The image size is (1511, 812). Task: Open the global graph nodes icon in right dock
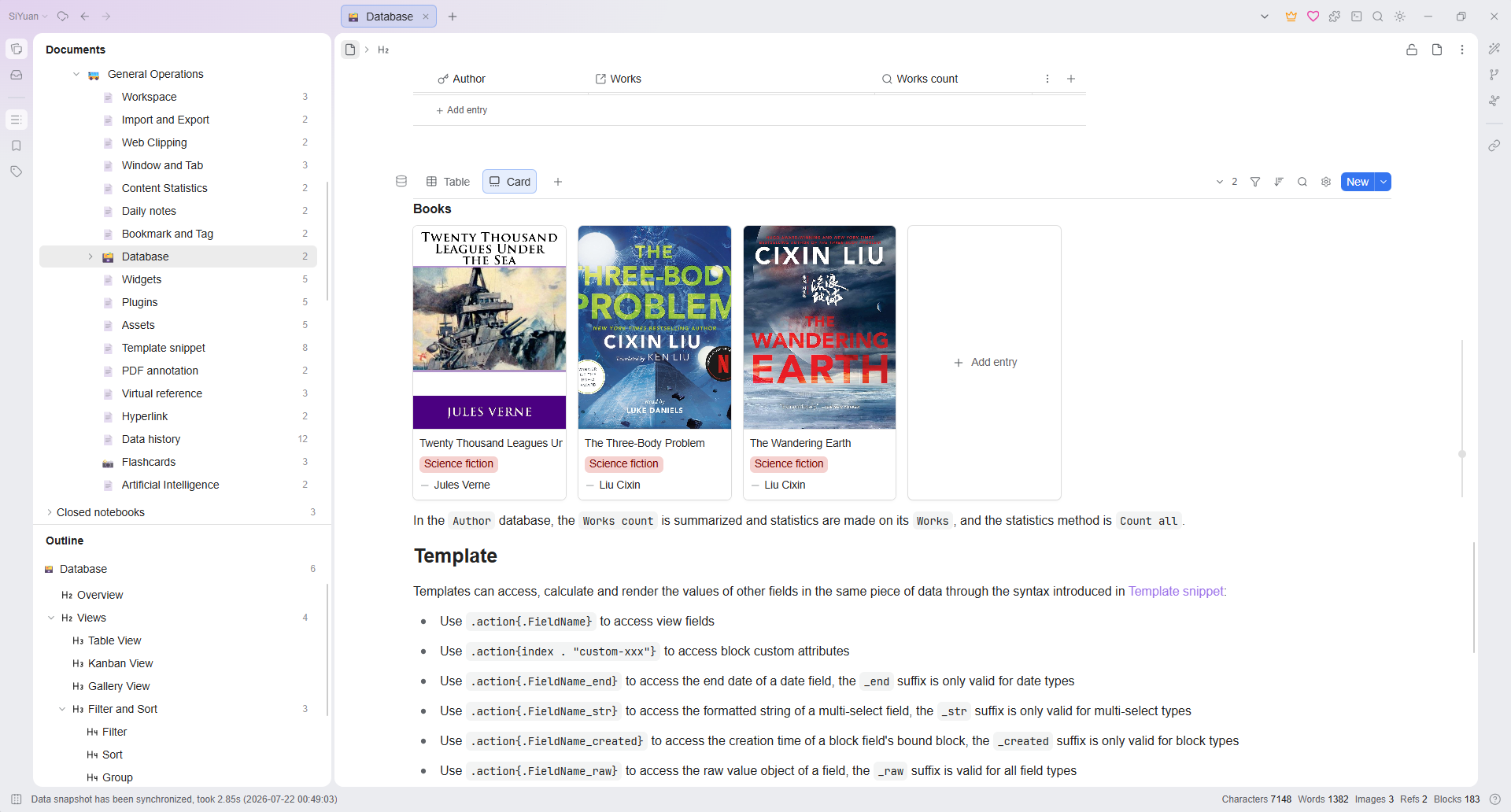tap(1494, 101)
